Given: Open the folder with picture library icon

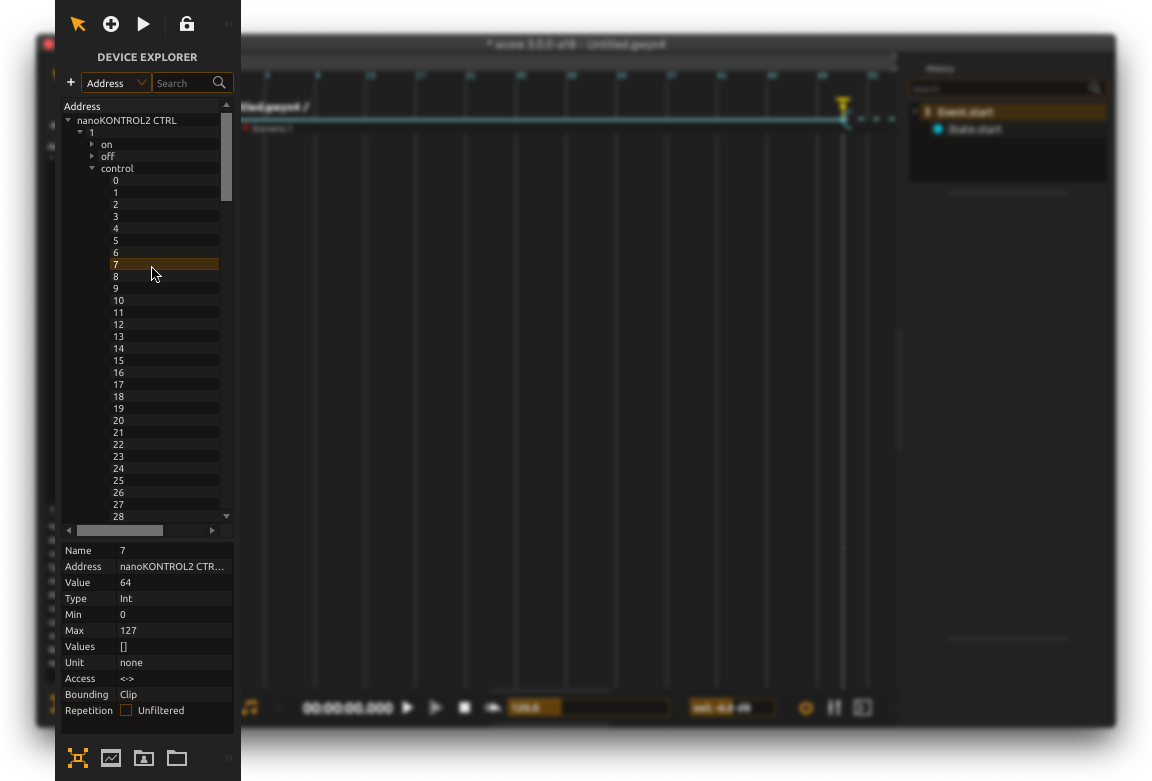Looking at the screenshot, I should point(144,757).
